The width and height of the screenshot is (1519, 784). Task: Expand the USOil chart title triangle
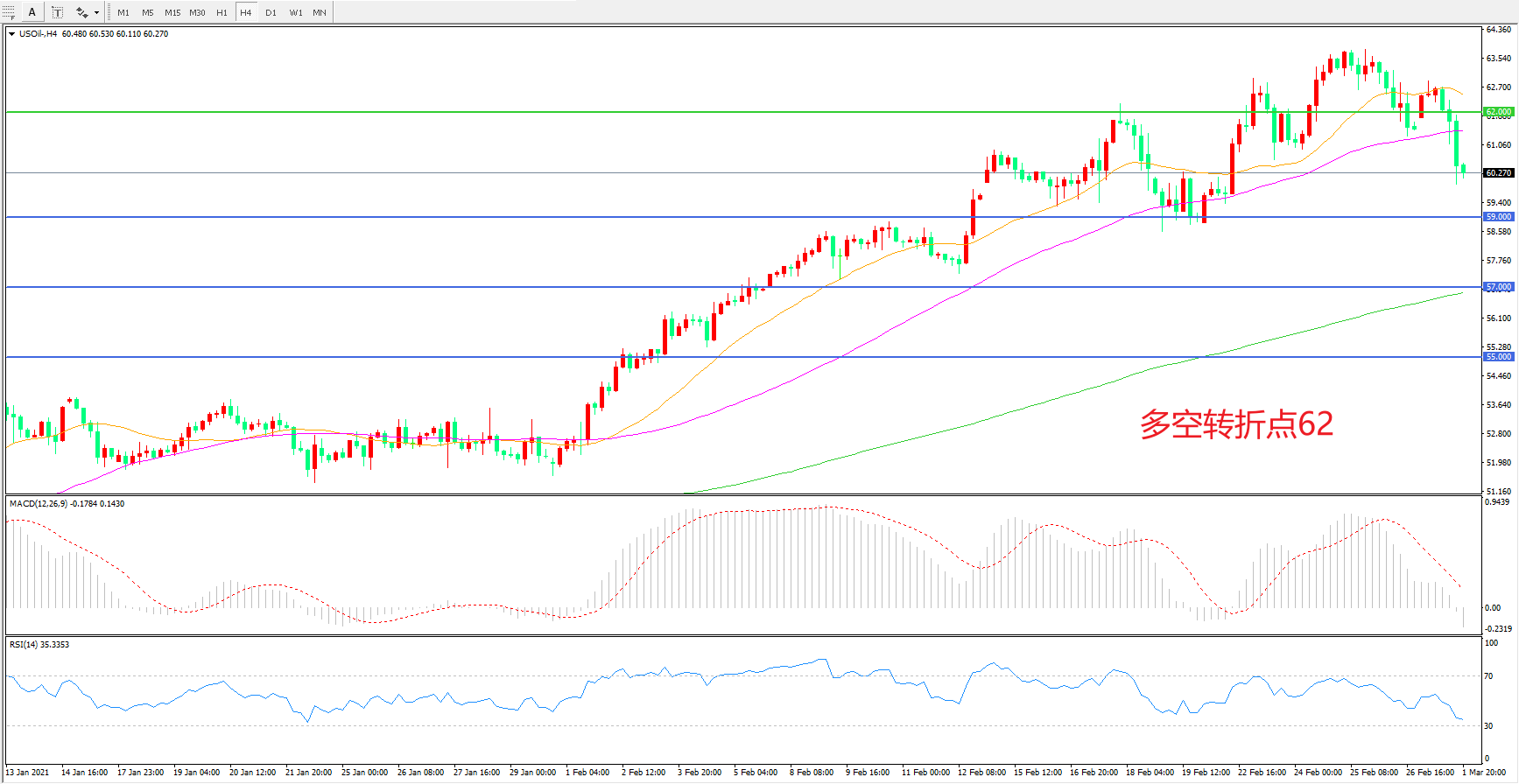pos(11,34)
